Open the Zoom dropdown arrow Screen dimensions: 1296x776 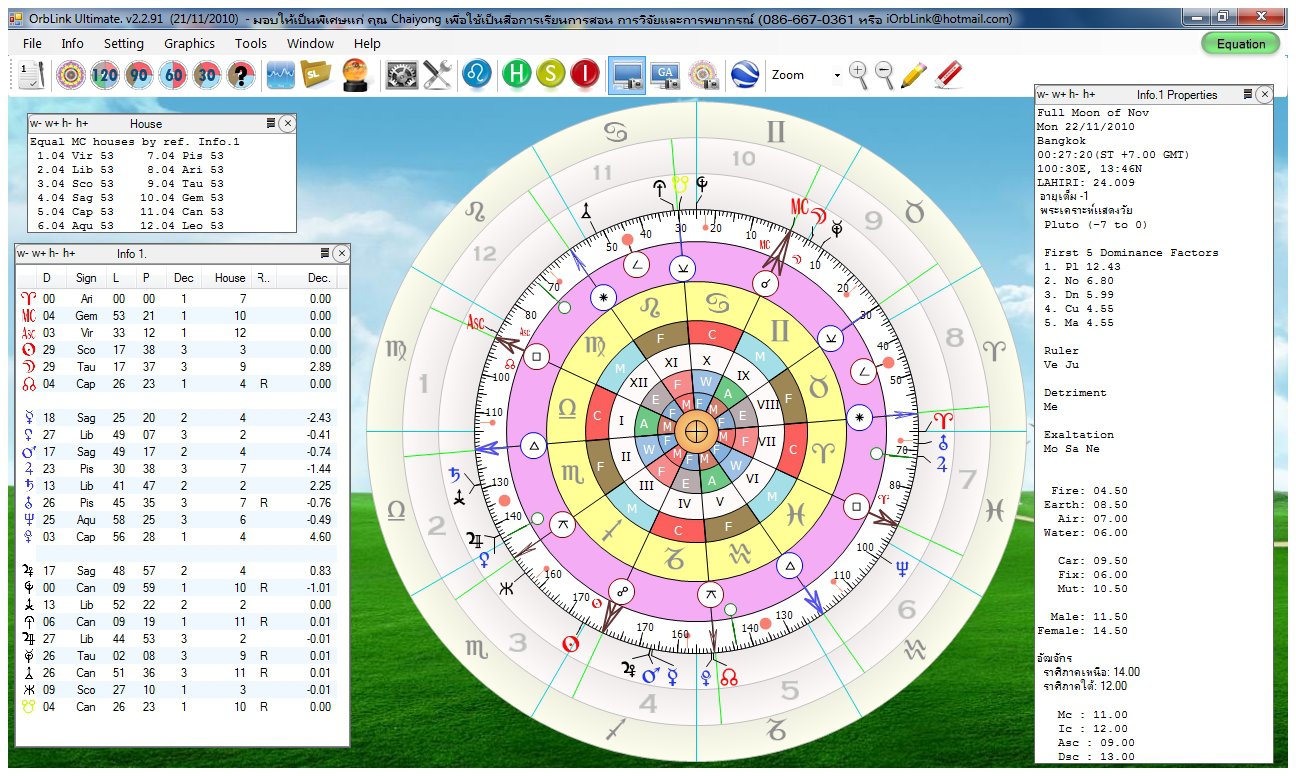(836, 75)
